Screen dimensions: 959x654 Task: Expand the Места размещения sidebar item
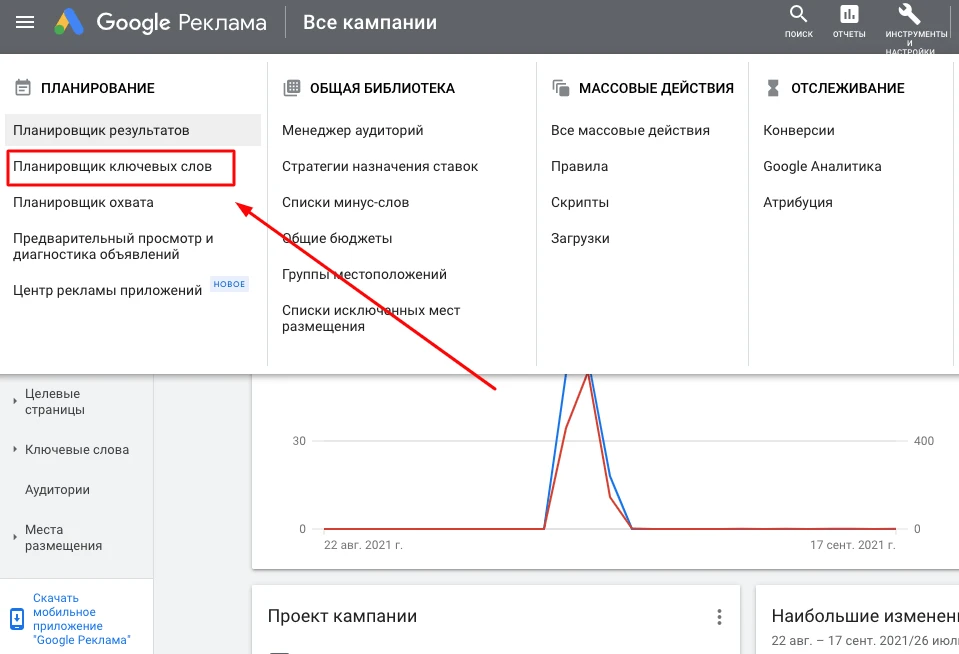tap(15, 538)
